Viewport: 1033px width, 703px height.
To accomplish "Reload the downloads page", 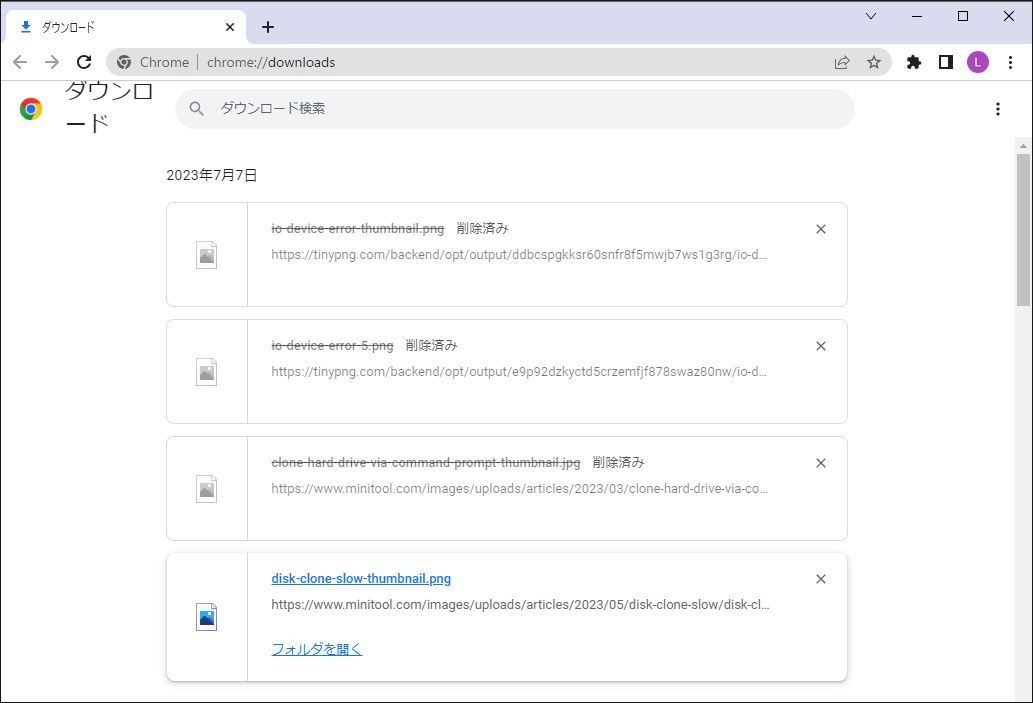I will 84,62.
